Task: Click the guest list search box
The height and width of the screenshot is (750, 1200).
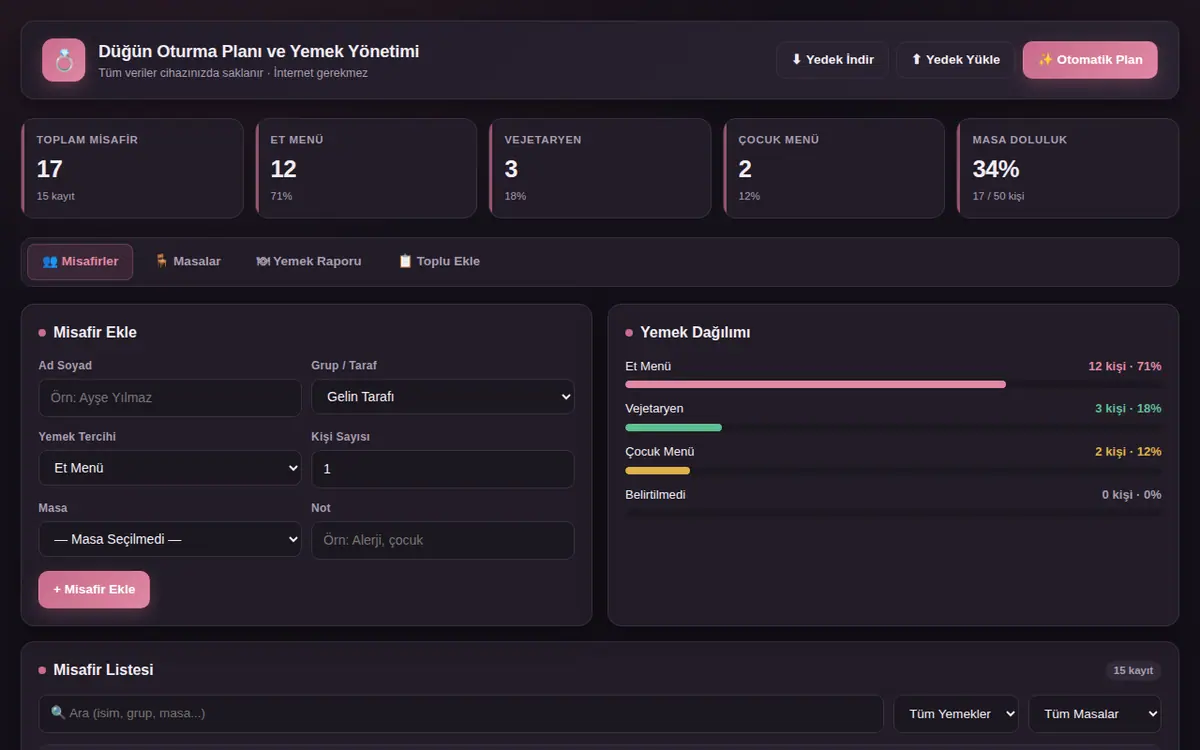Action: tap(461, 714)
